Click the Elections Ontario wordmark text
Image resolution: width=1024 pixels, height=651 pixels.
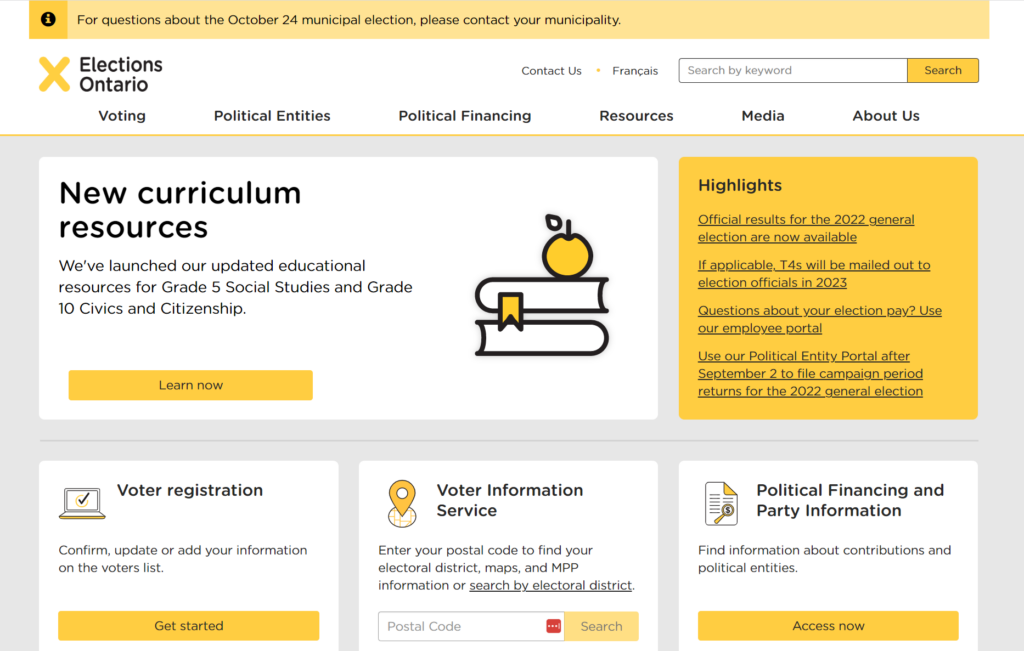pos(121,74)
